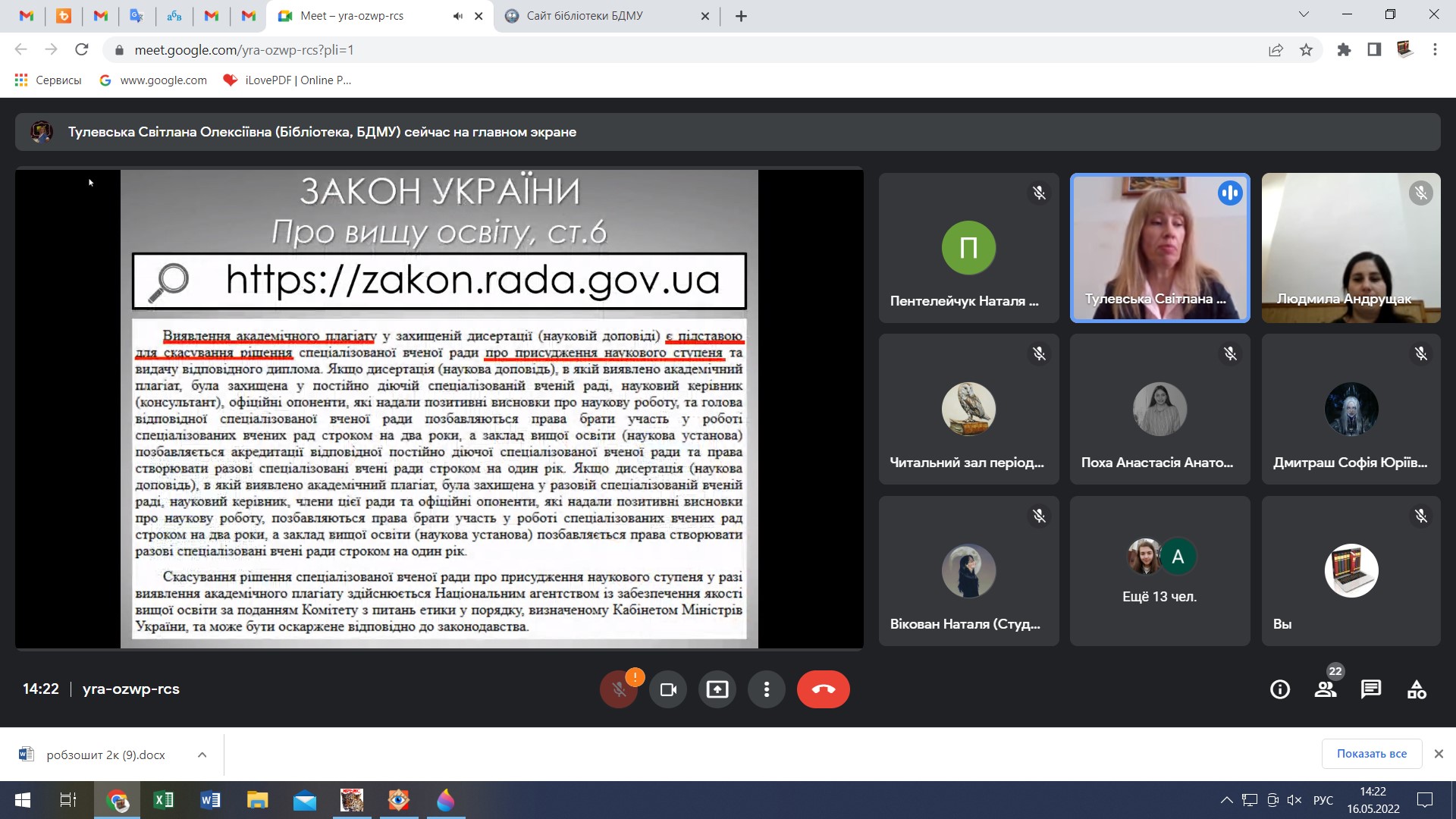
Task: Open the chat with everyone panel
Action: [x=1371, y=689]
